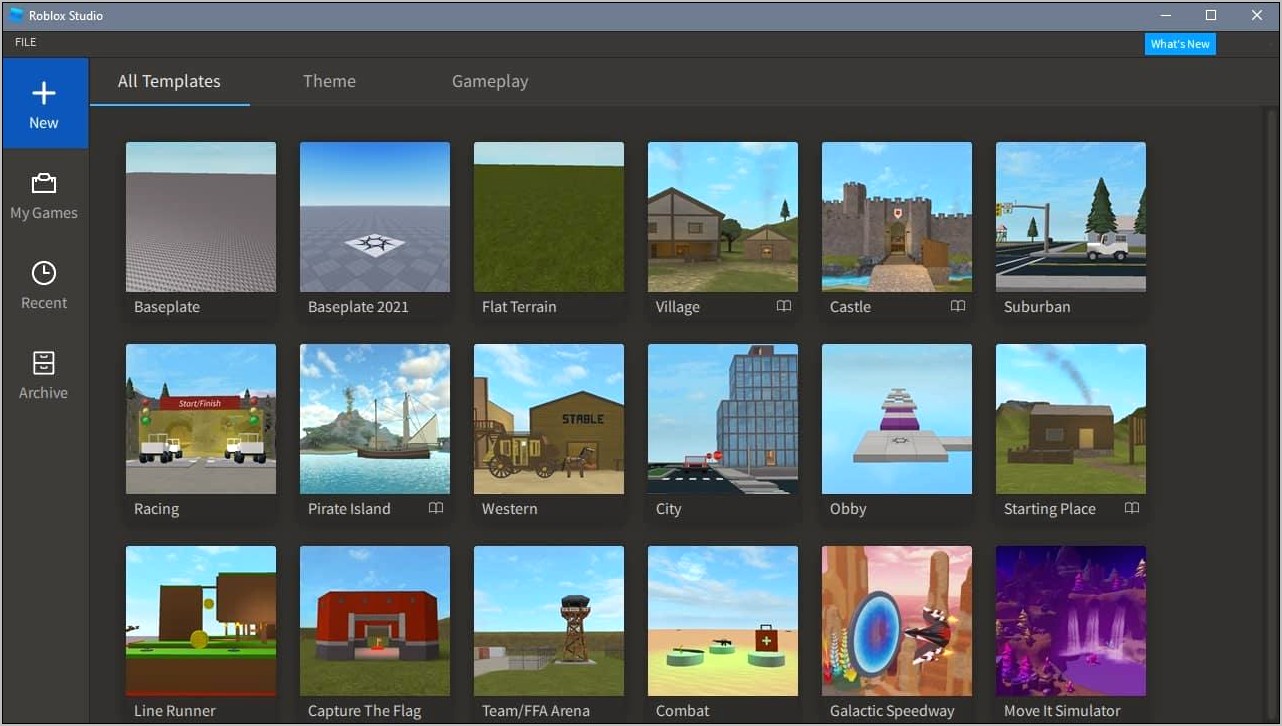Select the Combat template thumbnail
The height and width of the screenshot is (726, 1282).
pos(723,621)
